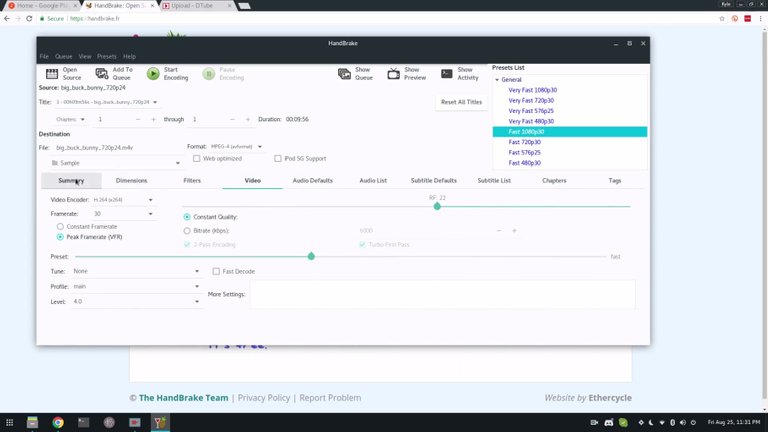Collapse the General presets group
The width and height of the screenshot is (768, 432).
point(497,79)
